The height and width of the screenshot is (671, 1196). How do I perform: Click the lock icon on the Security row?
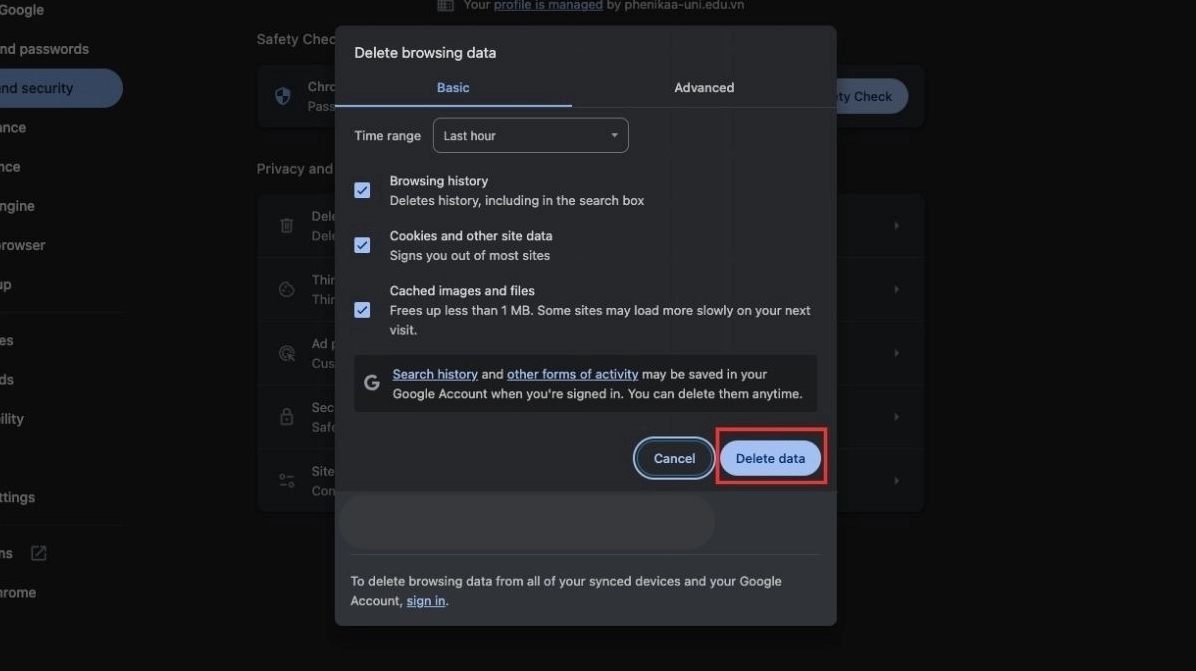click(287, 417)
